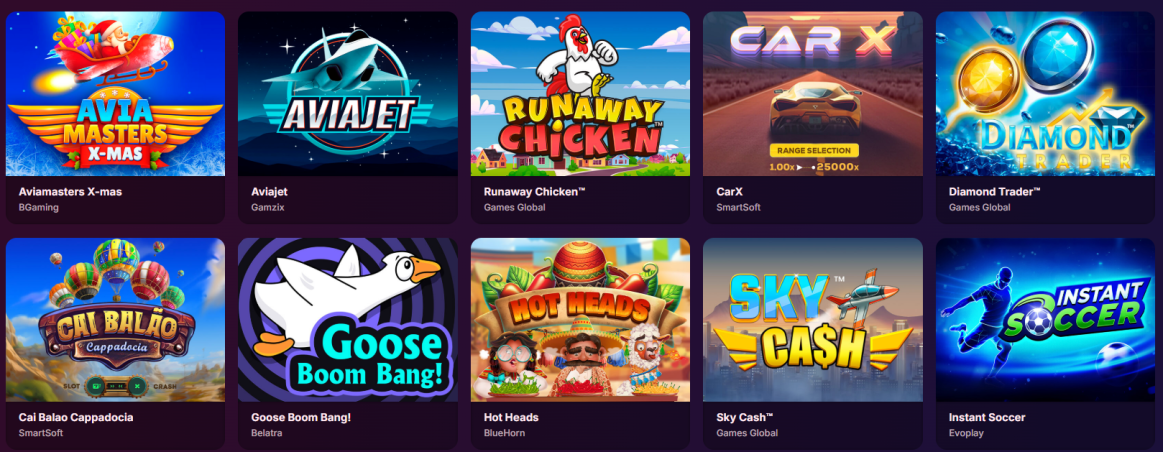Screen dimensions: 1163x452
Task: Open the Aviamasters X-mas game thumbnail
Action: pos(115,94)
